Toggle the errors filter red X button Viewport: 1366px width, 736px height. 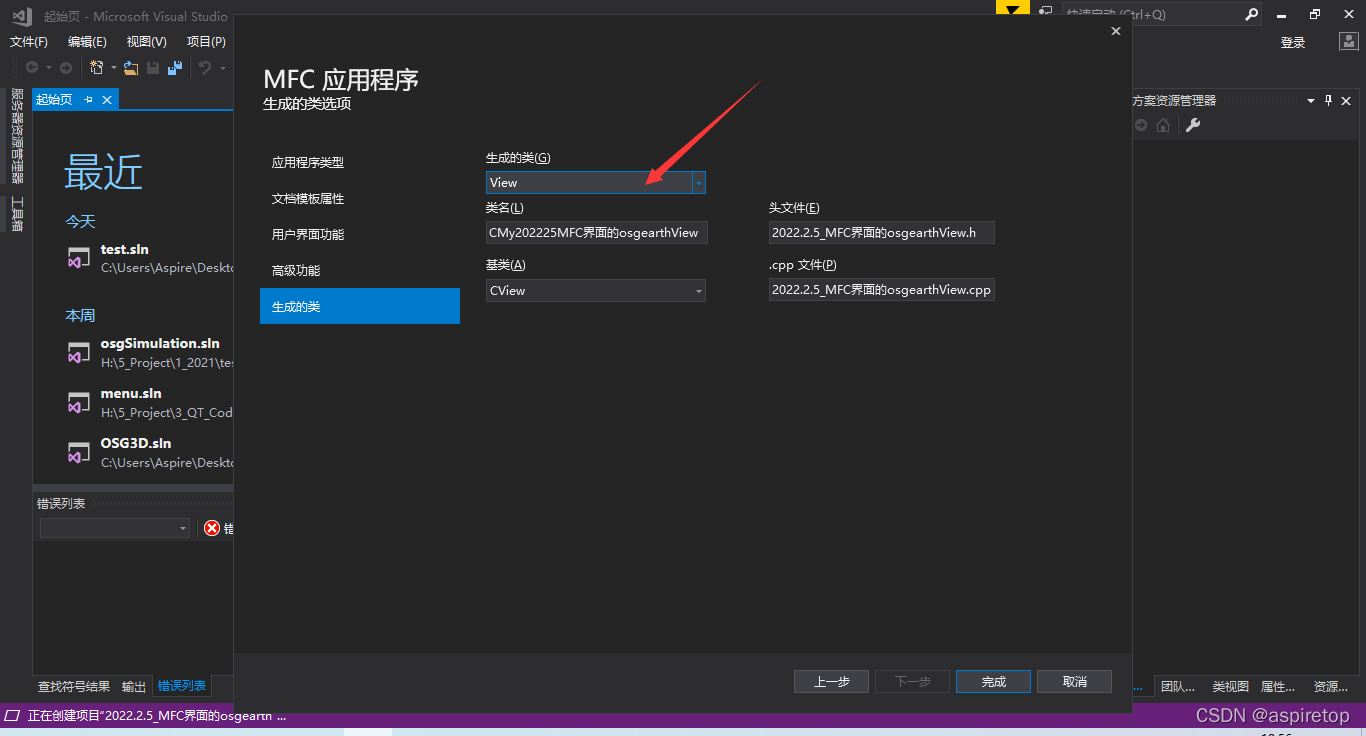tap(212, 528)
